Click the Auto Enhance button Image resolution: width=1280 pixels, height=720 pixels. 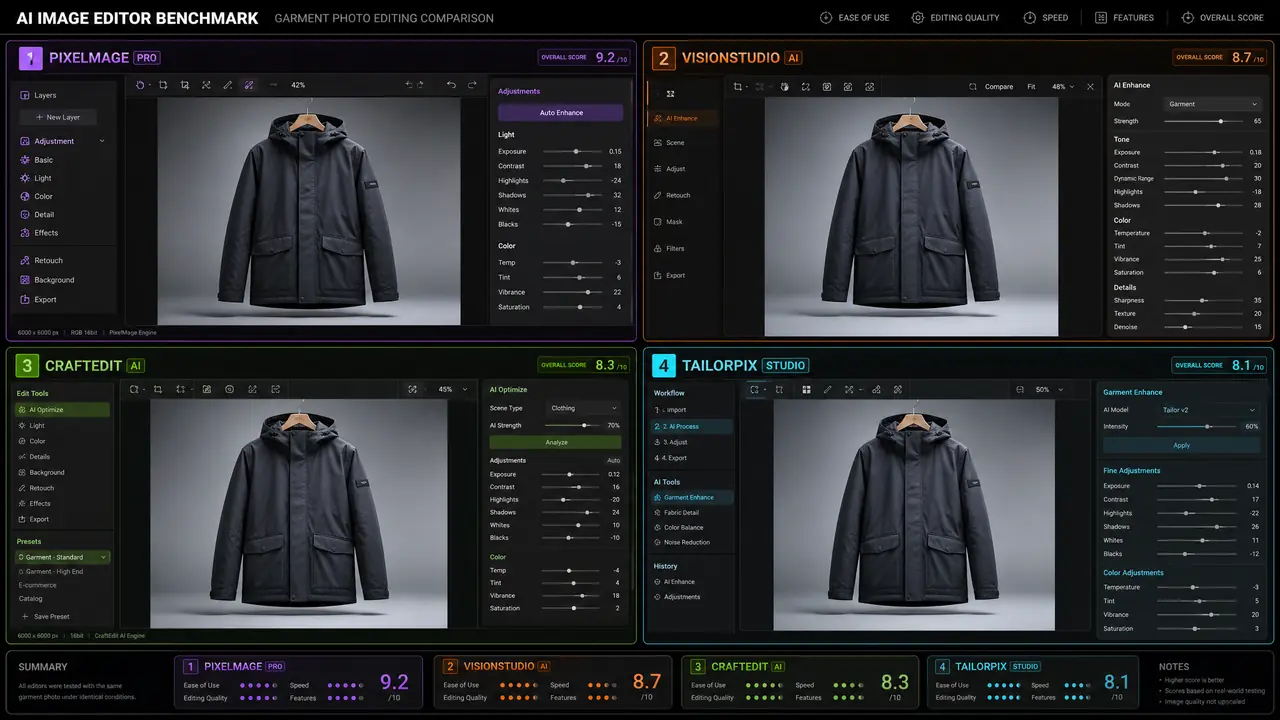click(561, 113)
